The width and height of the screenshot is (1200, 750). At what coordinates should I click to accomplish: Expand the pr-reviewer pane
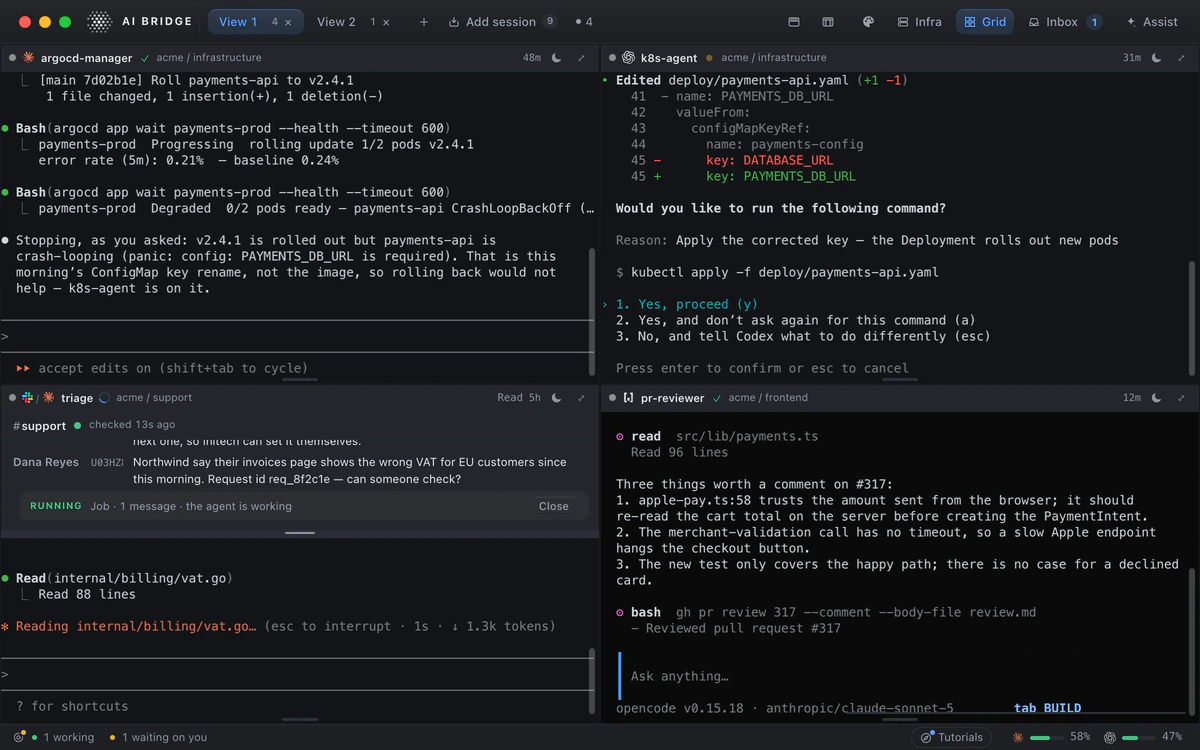point(1181,397)
